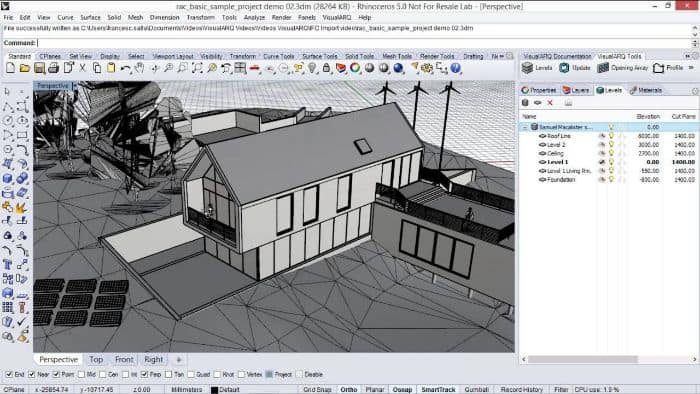The image size is (700, 394).
Task: Toggle the End osnap checkbox
Action: click(x=9, y=374)
